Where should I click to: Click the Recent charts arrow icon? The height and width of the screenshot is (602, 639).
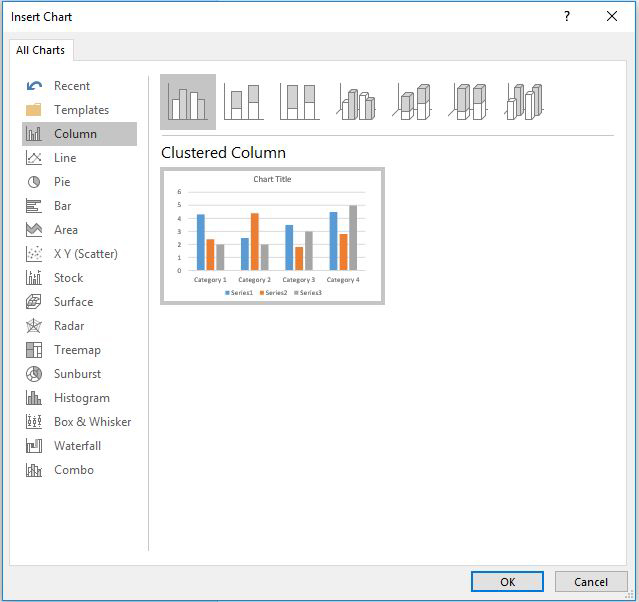coord(34,86)
